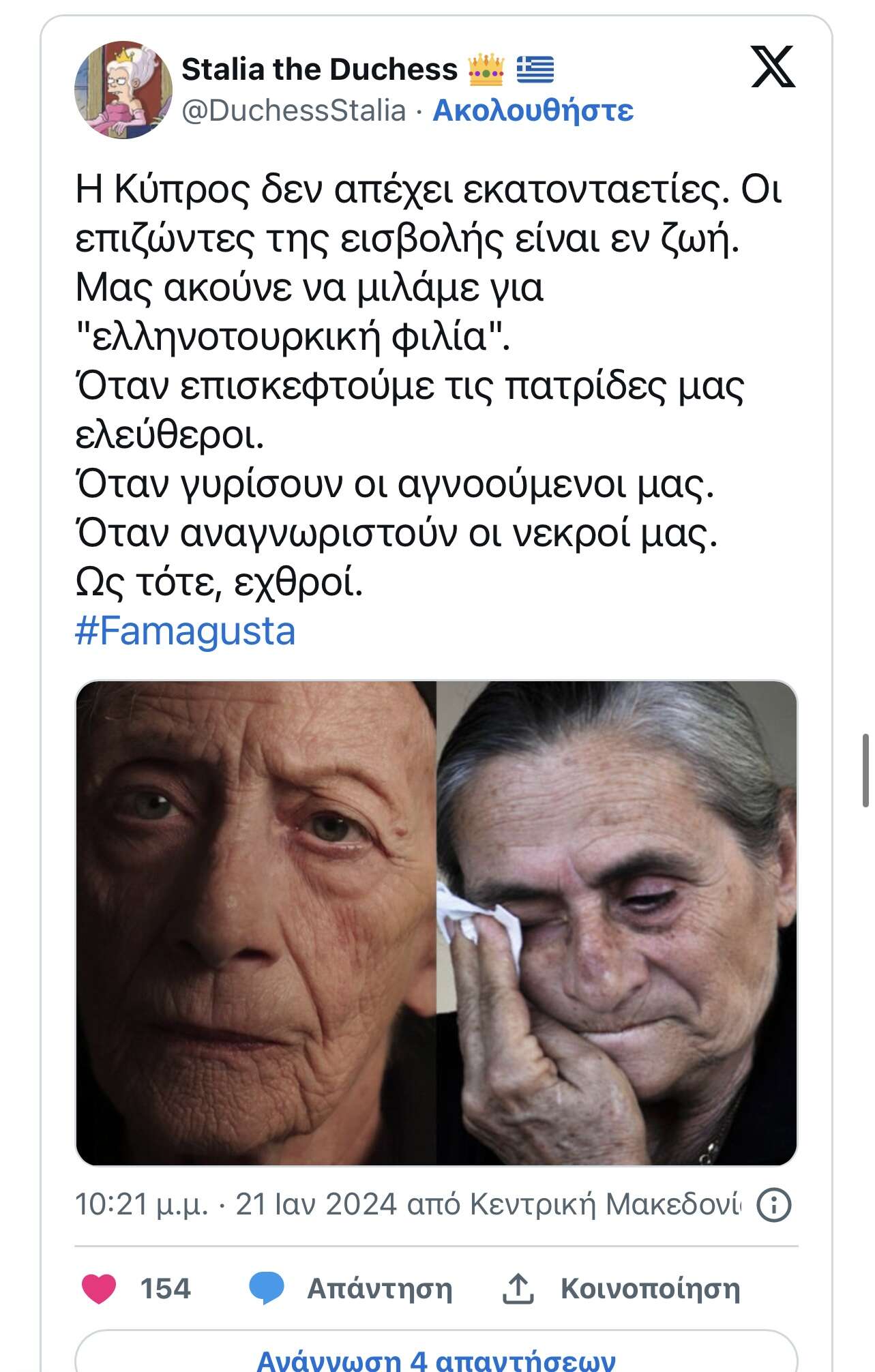Open the X logo icon
Image resolution: width=875 pixels, height=1372 pixels.
point(773,66)
